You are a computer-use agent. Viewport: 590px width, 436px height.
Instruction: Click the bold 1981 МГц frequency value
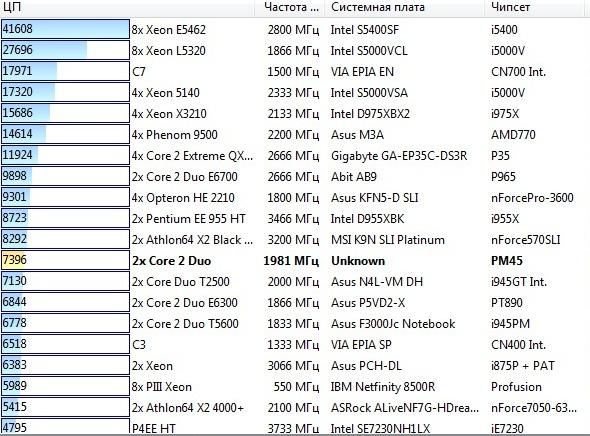click(291, 261)
